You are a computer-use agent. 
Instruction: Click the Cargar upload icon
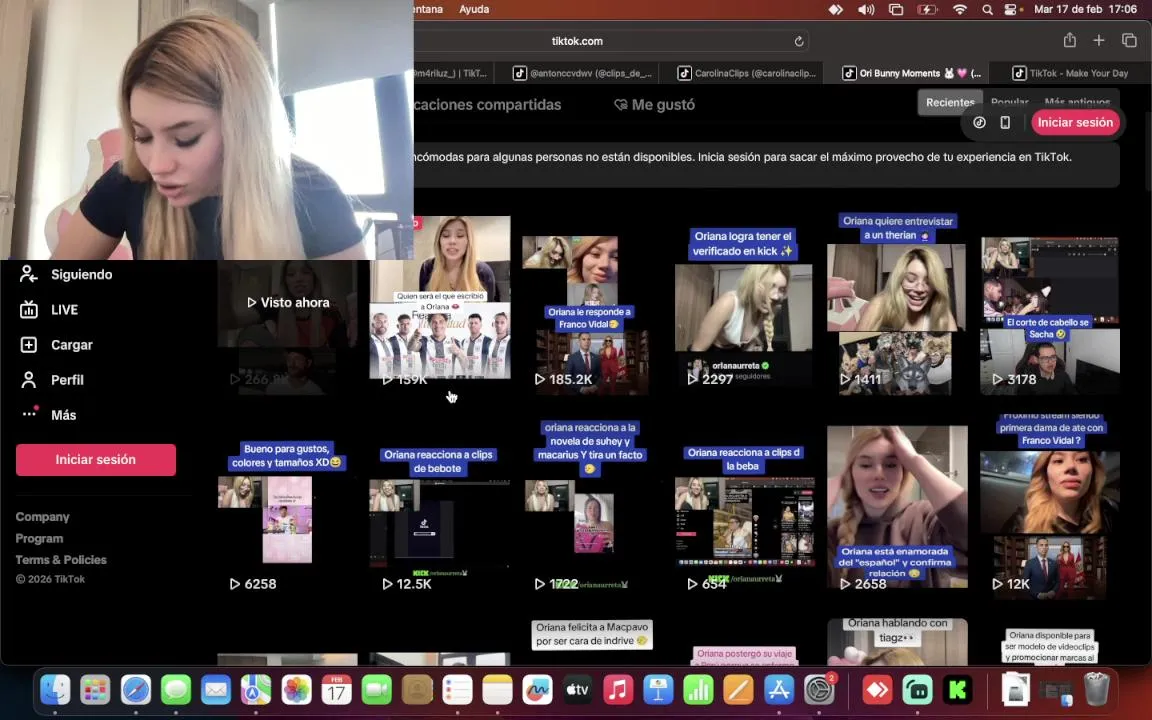(x=29, y=345)
